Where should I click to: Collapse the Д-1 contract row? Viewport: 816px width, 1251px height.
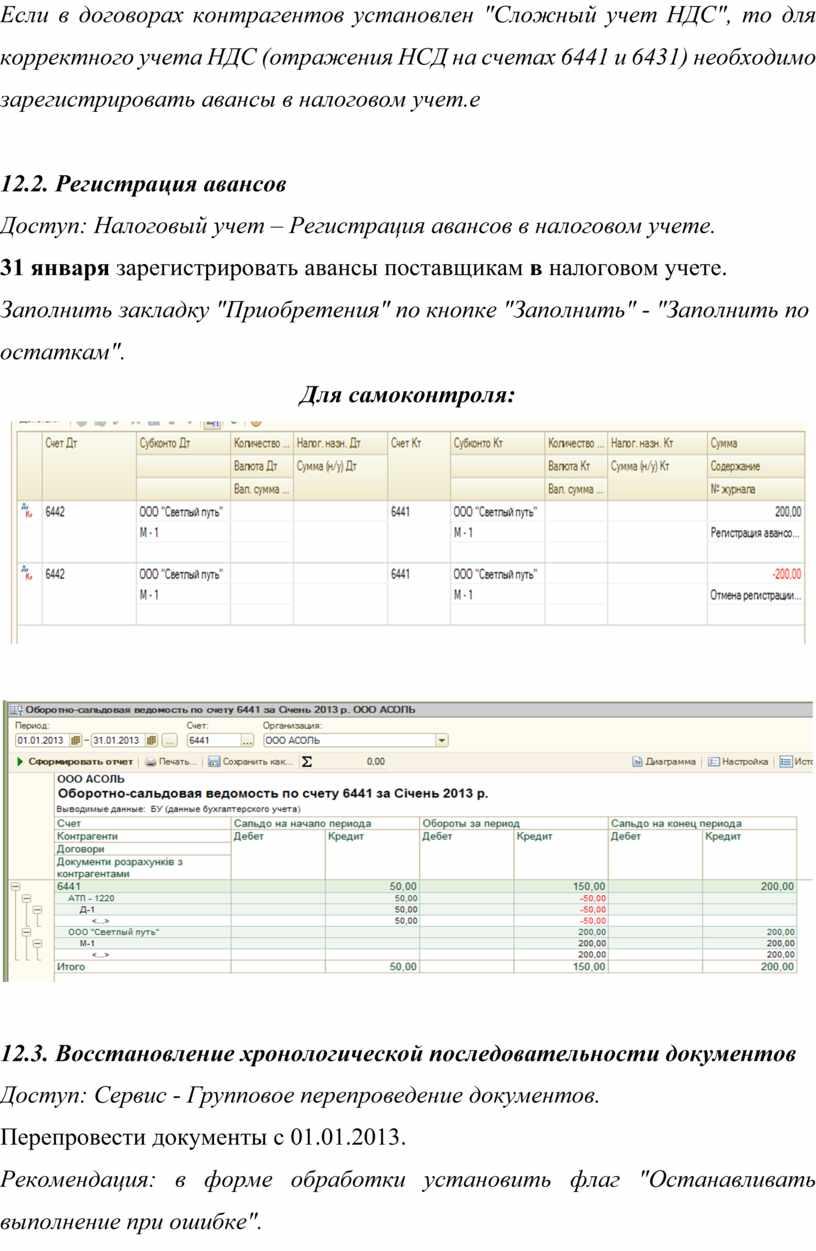(37, 910)
